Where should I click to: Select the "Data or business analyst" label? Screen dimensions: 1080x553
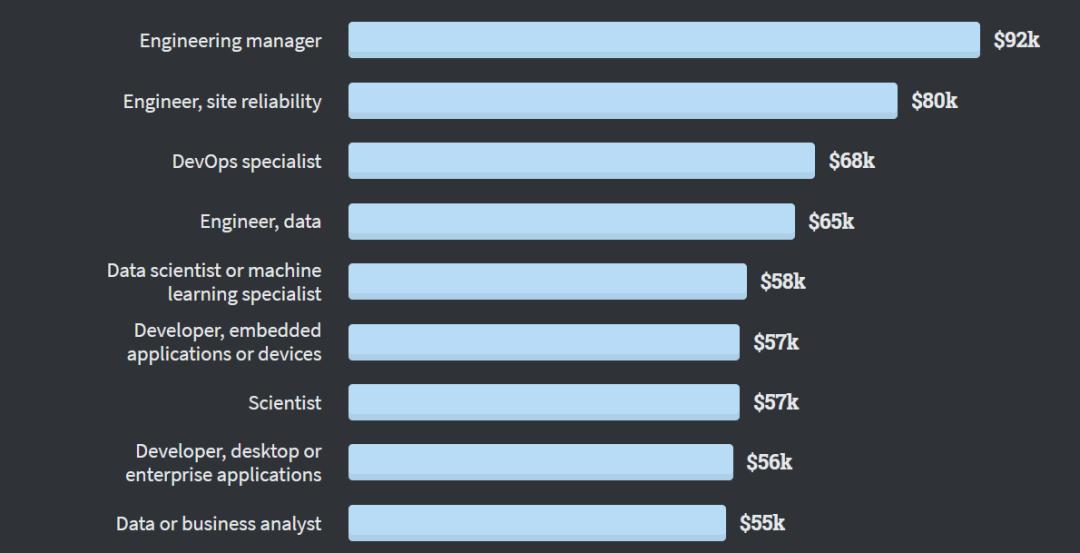point(219,523)
